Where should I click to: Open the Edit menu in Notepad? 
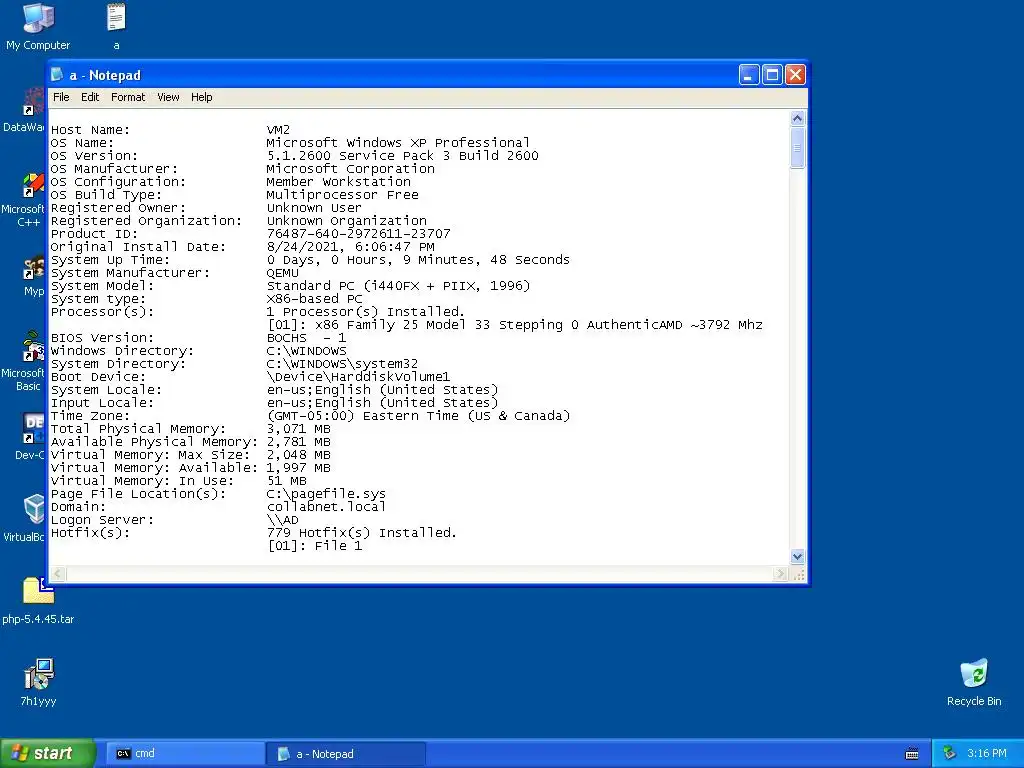(x=89, y=97)
